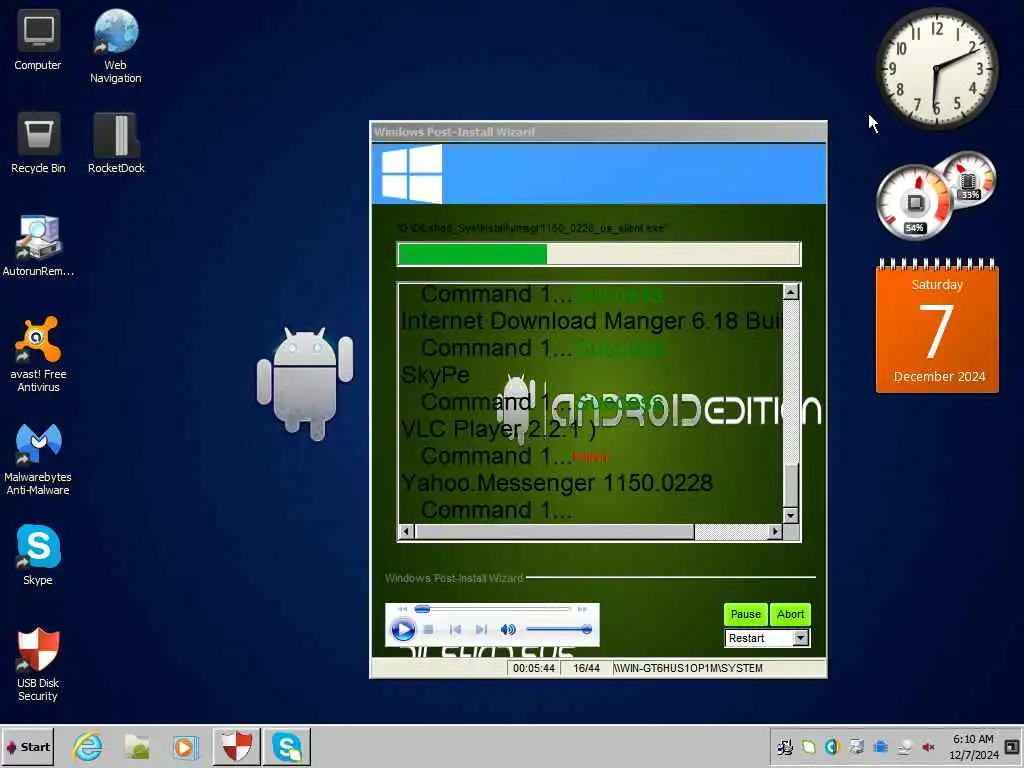Abort the post-install wizard
This screenshot has width=1024, height=768.
click(x=790, y=615)
